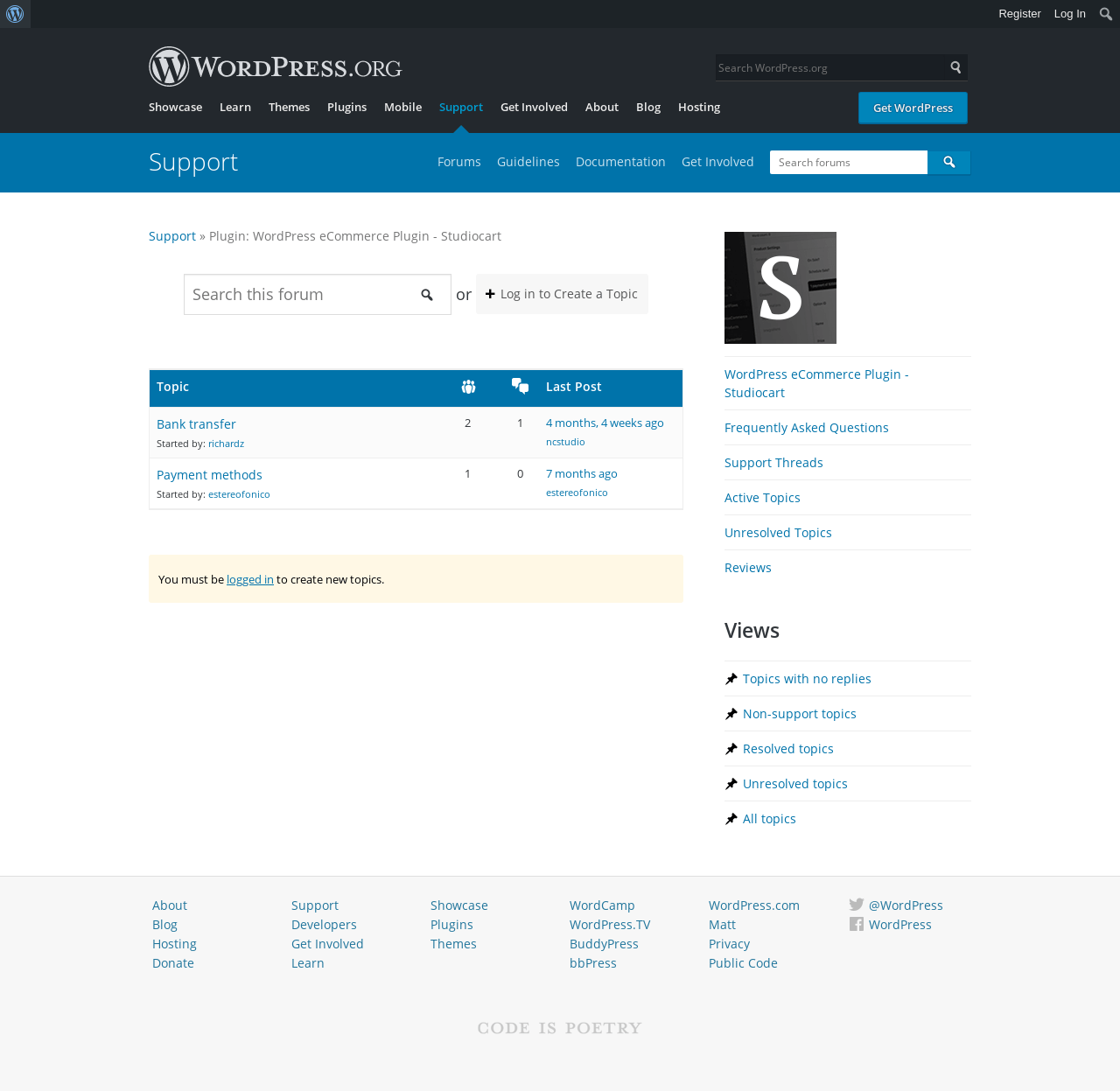The height and width of the screenshot is (1091, 1120).
Task: Open richardz's user profile link
Action: click(x=226, y=444)
